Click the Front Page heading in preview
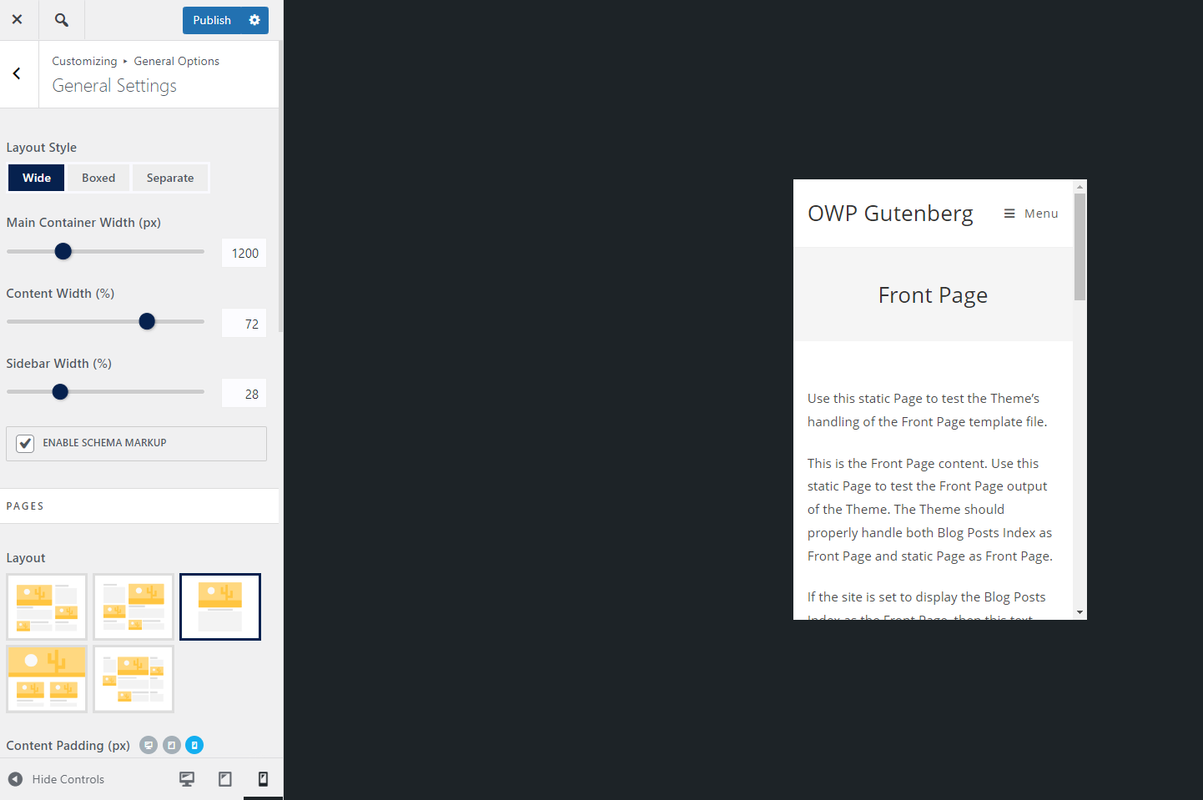 933,295
